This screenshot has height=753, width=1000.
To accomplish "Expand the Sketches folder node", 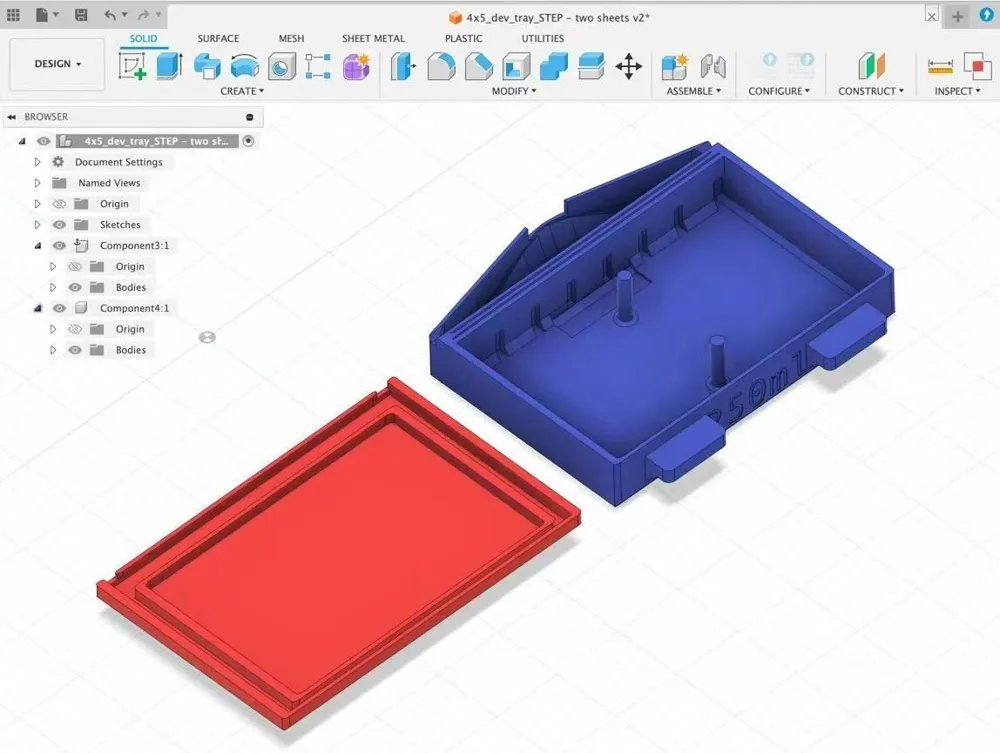I will tap(37, 224).
